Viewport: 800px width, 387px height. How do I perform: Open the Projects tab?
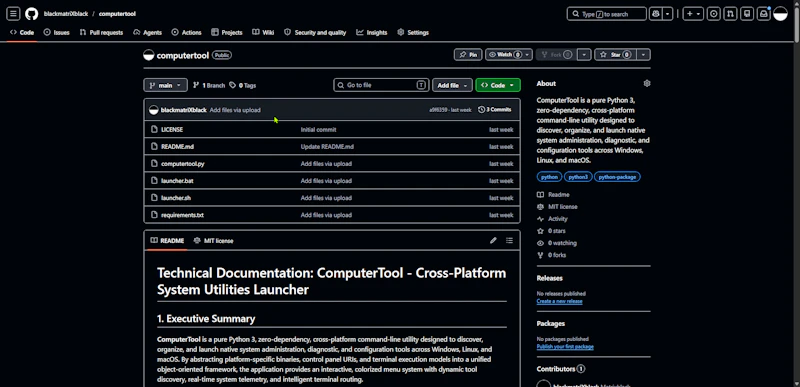coord(227,32)
